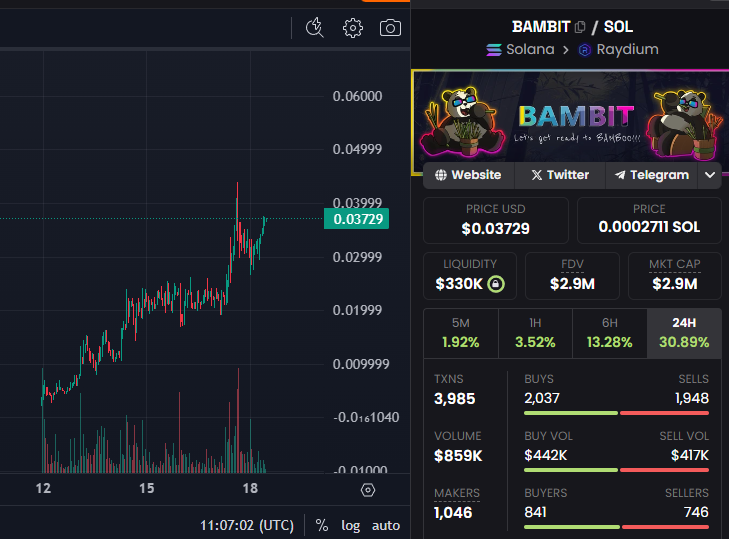Take a chart snapshot with camera icon
729x539 pixels.
pos(390,28)
